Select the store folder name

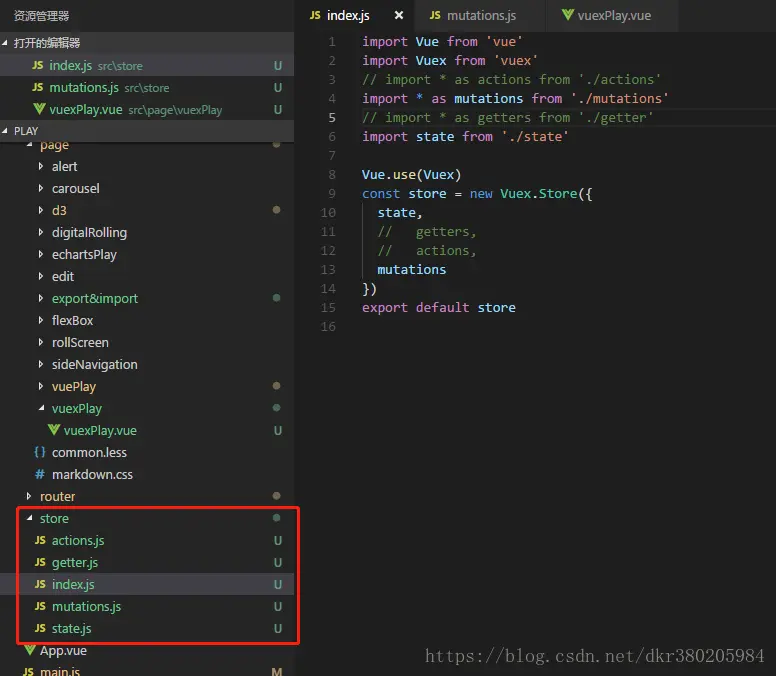54,519
